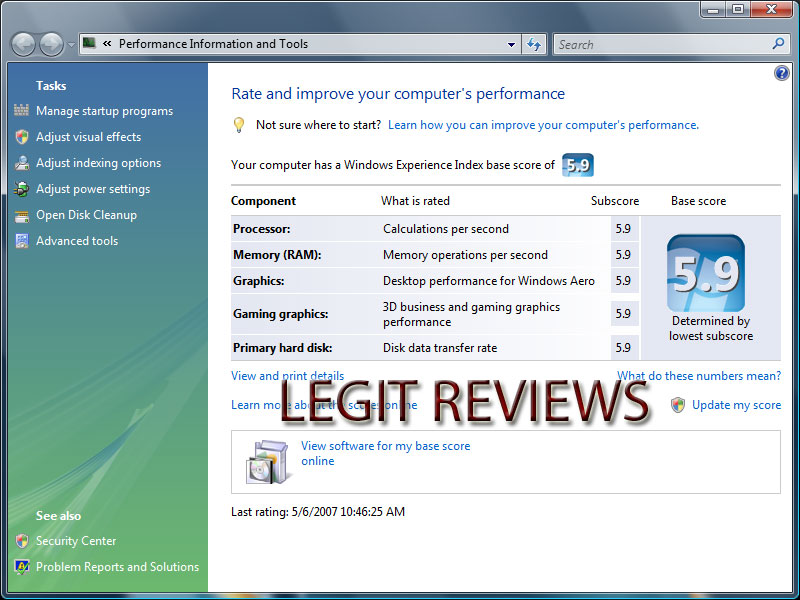Click the magnifier icon in Search box

click(778, 44)
